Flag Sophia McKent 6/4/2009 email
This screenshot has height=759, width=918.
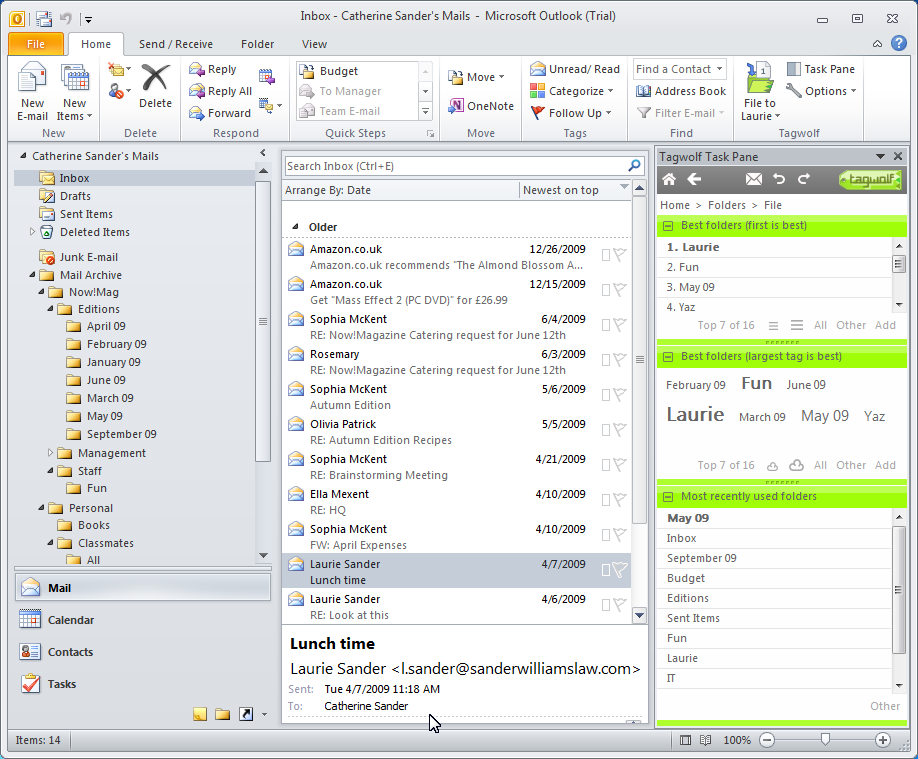620,324
